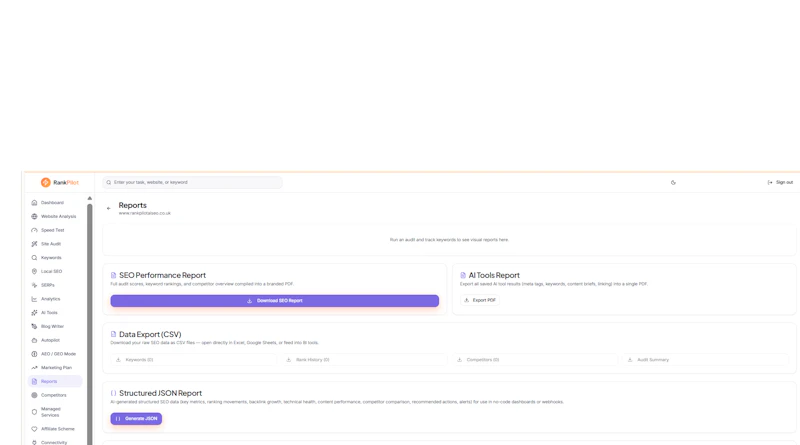Generate the structured JSON report
Screen dimensions: 800x445
tap(136, 418)
